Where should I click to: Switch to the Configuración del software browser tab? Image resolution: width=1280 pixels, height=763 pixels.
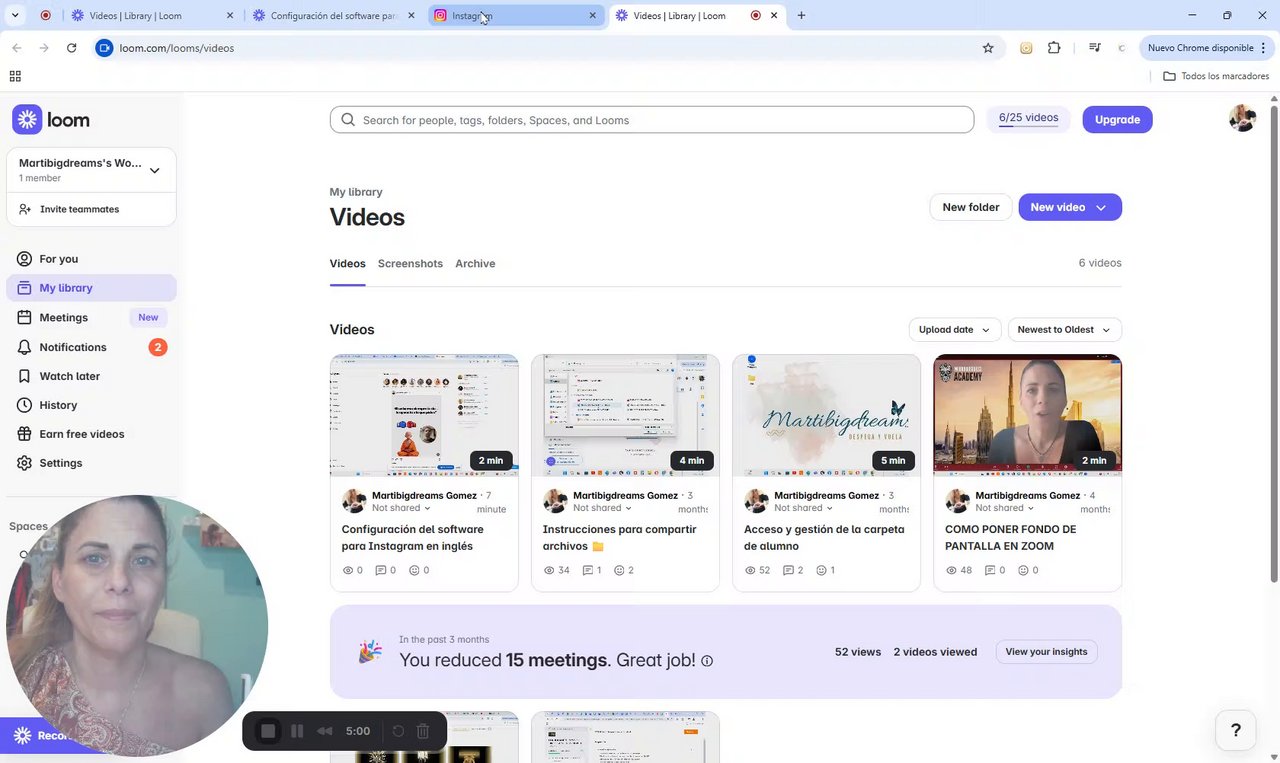335,16
